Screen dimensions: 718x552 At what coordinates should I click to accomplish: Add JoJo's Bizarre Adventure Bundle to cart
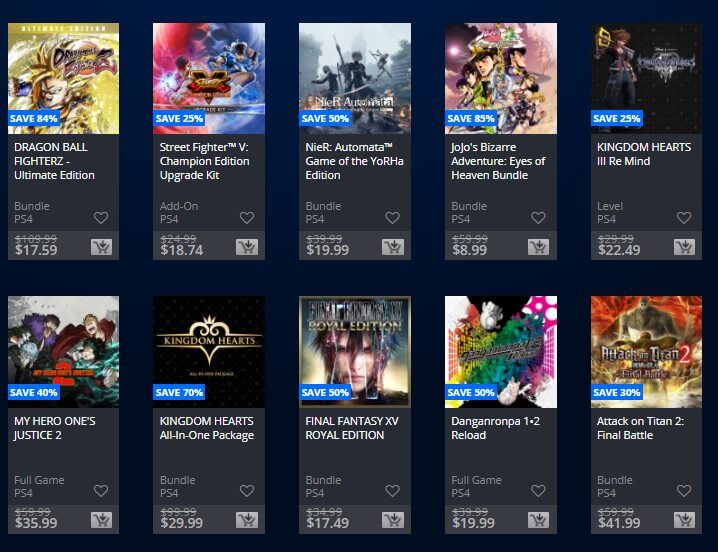[x=538, y=247]
